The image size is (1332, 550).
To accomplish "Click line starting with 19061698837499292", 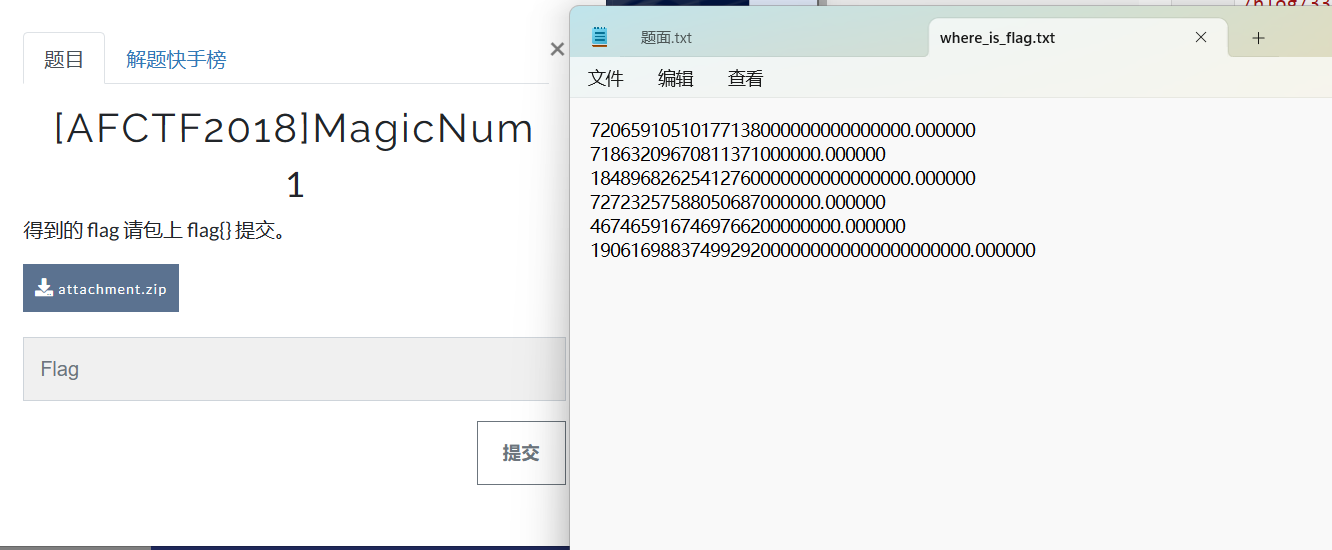I will (813, 251).
